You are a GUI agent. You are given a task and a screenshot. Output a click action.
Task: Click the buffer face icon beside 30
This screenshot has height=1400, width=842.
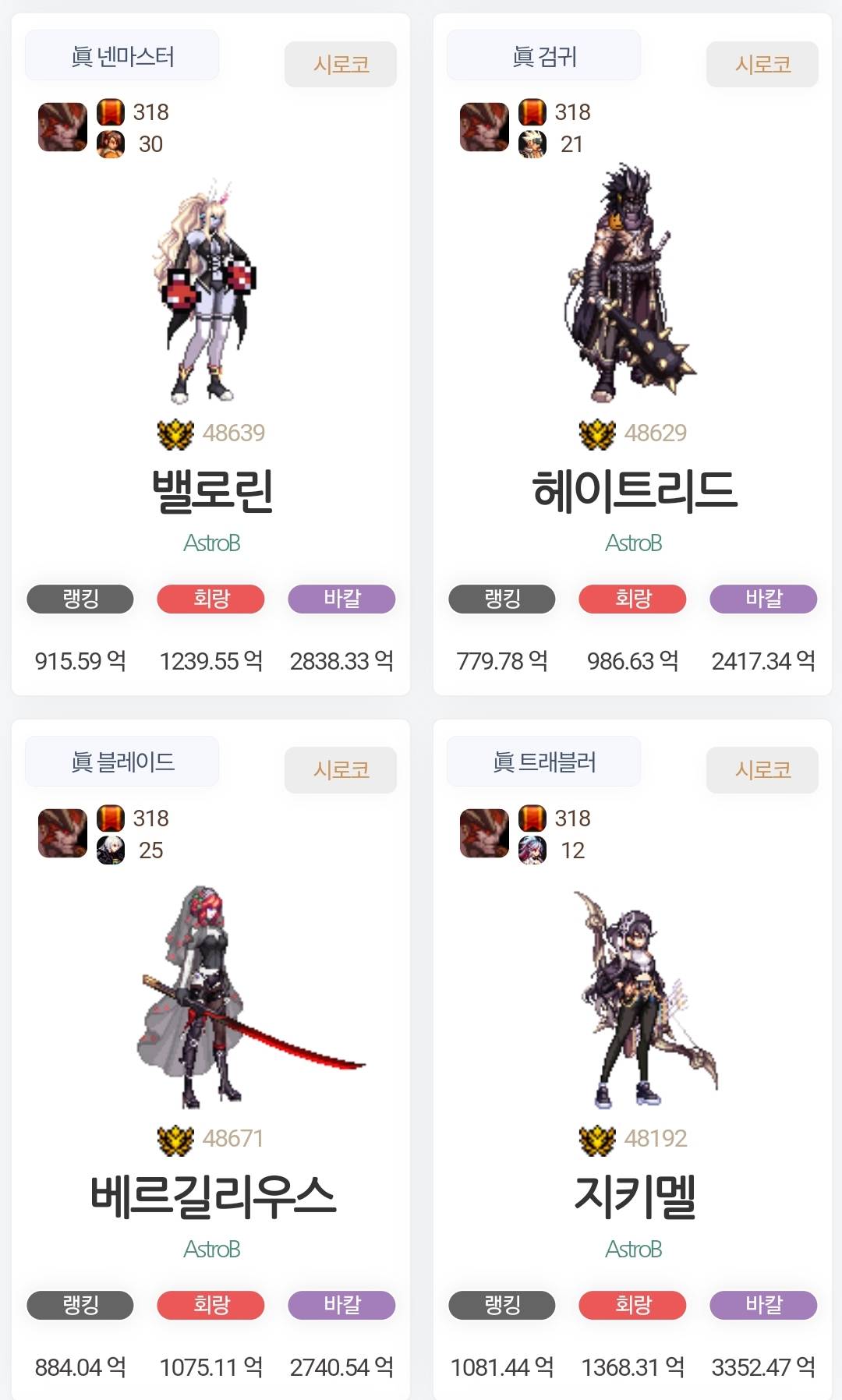coord(111,144)
